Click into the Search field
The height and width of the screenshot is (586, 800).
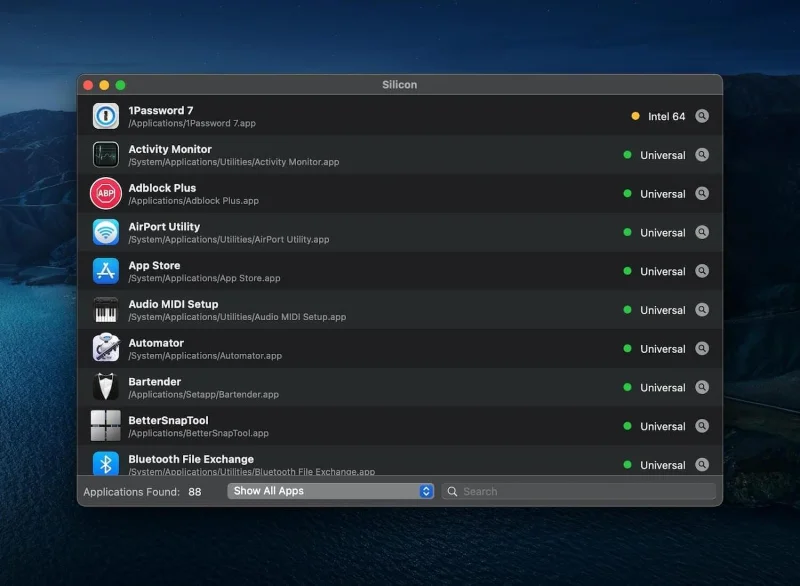coord(579,491)
